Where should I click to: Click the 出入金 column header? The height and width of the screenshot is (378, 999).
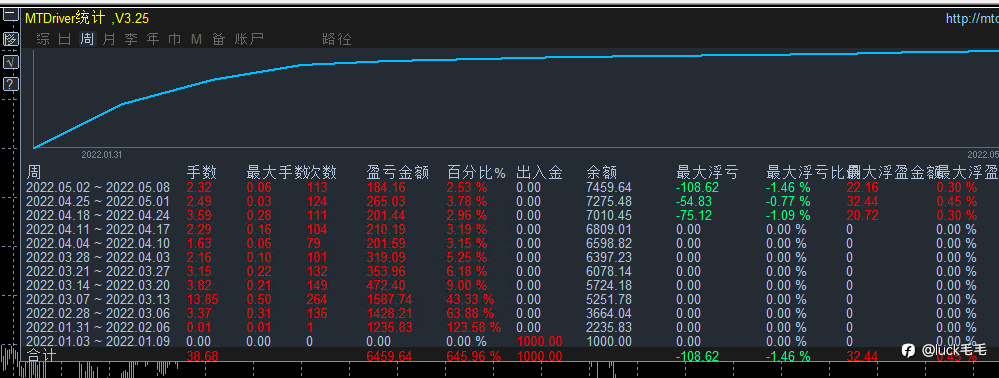tap(539, 172)
